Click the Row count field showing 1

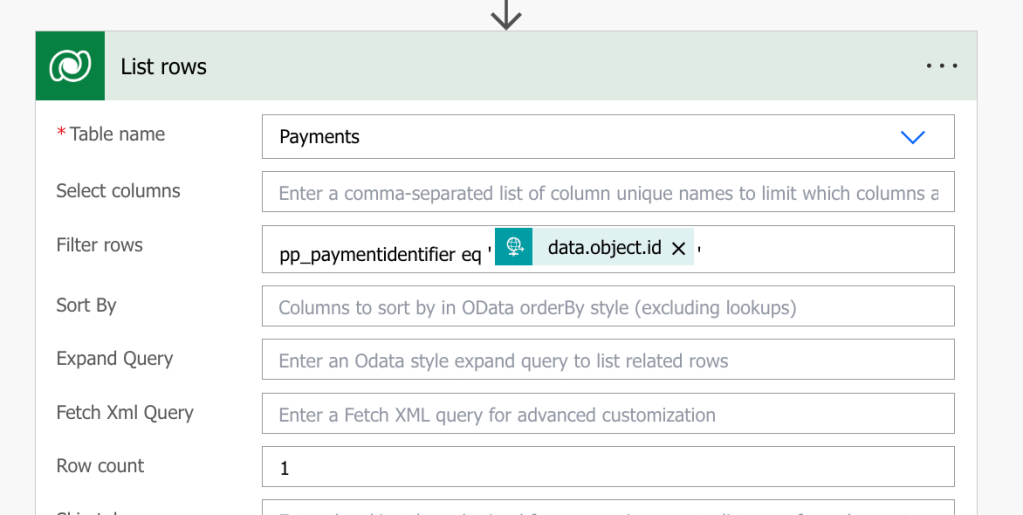coord(608,467)
